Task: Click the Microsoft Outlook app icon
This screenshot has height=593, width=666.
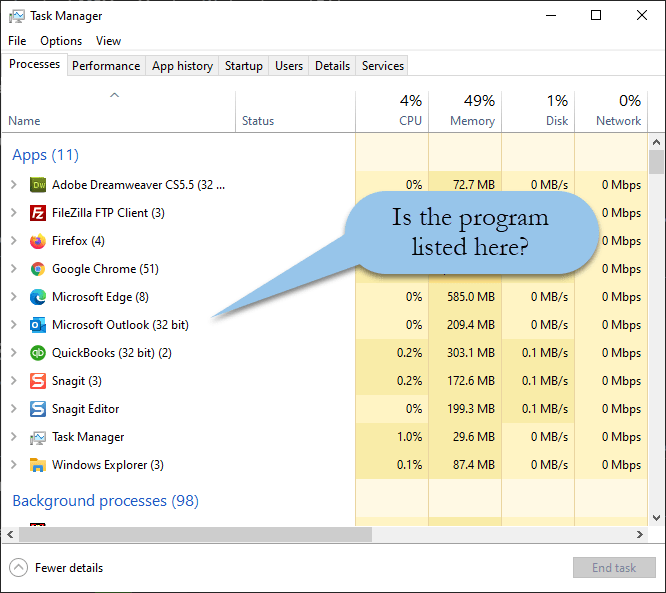Action: click(x=38, y=325)
